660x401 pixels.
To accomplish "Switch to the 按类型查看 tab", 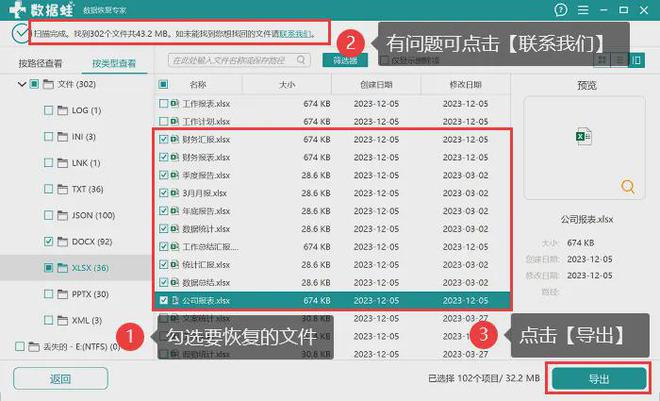I will point(114,64).
